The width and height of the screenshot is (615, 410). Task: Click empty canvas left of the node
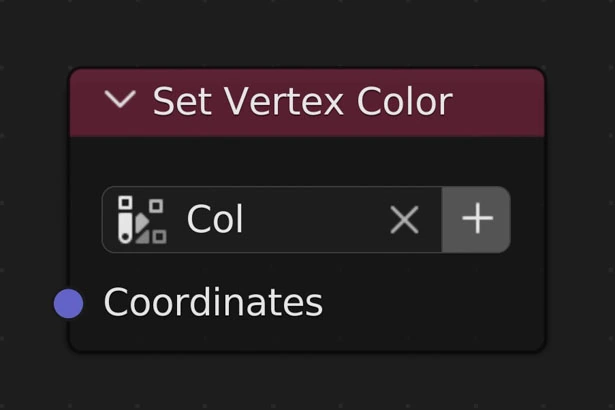30,200
